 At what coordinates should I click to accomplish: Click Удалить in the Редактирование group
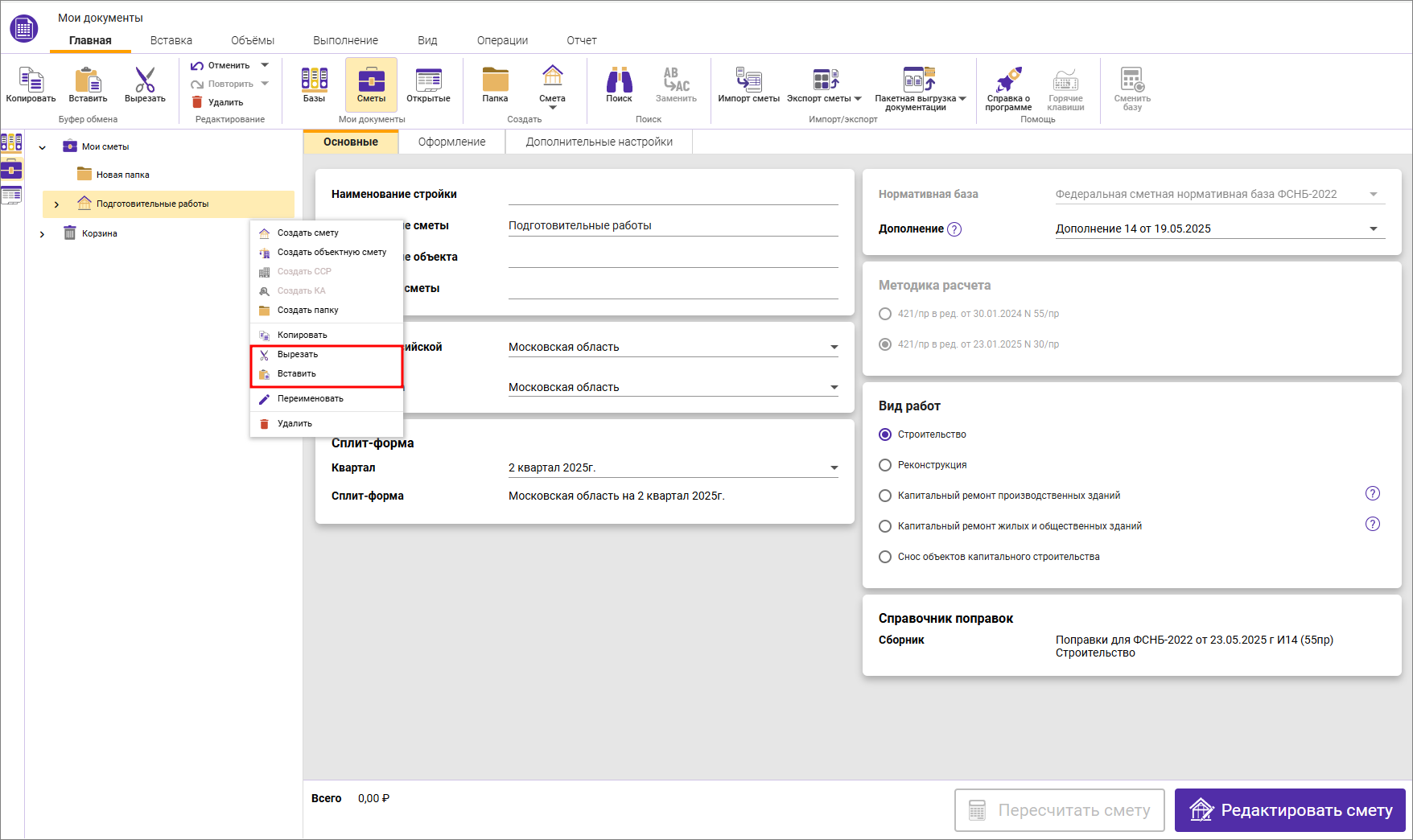[217, 102]
